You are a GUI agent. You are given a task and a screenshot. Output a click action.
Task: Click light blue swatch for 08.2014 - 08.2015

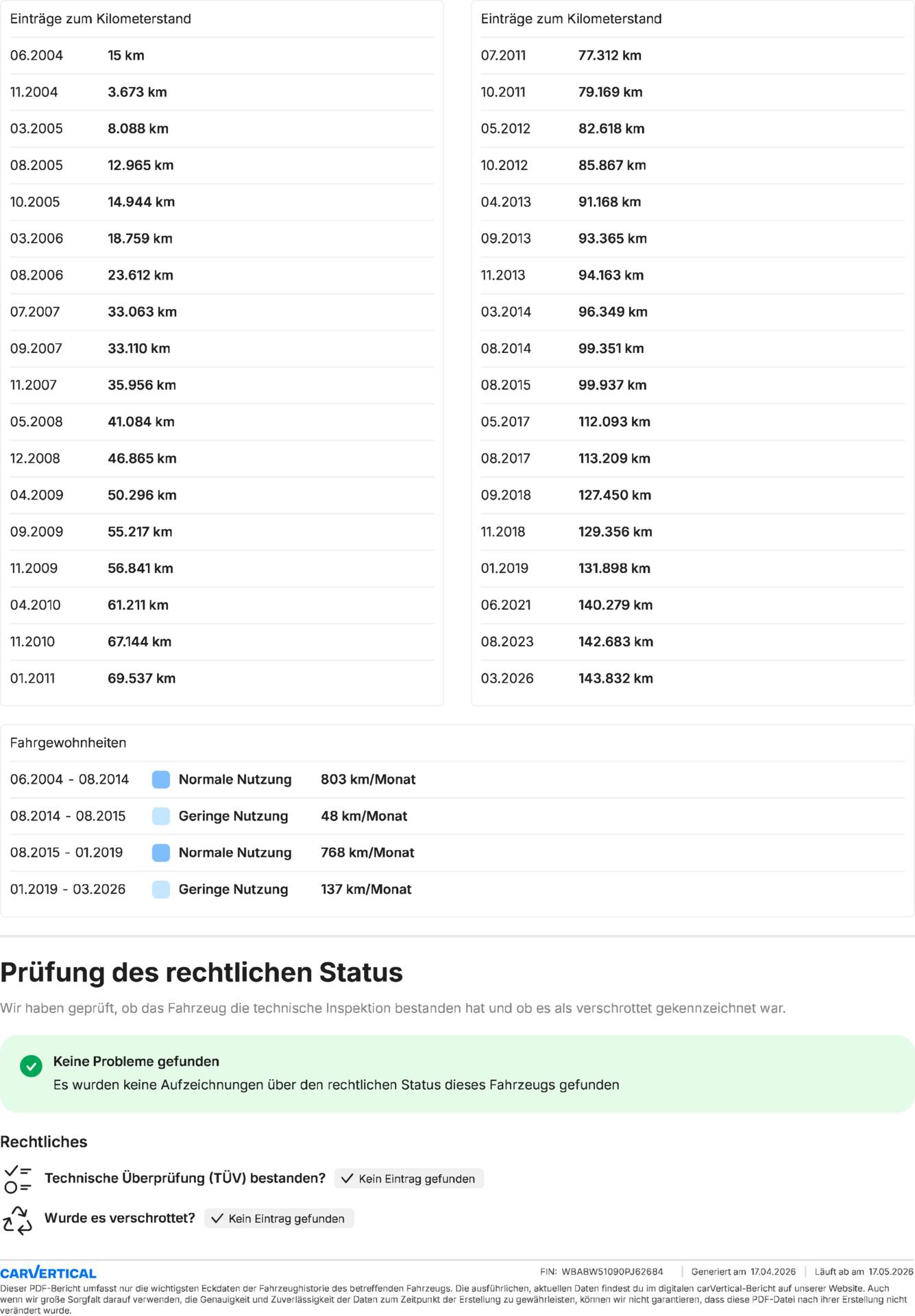[161, 816]
